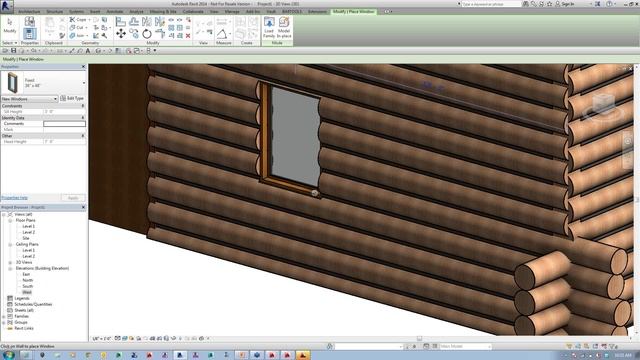Open the Select panel dropdown
Screen dimensions: 640x360
[x=9, y=43]
